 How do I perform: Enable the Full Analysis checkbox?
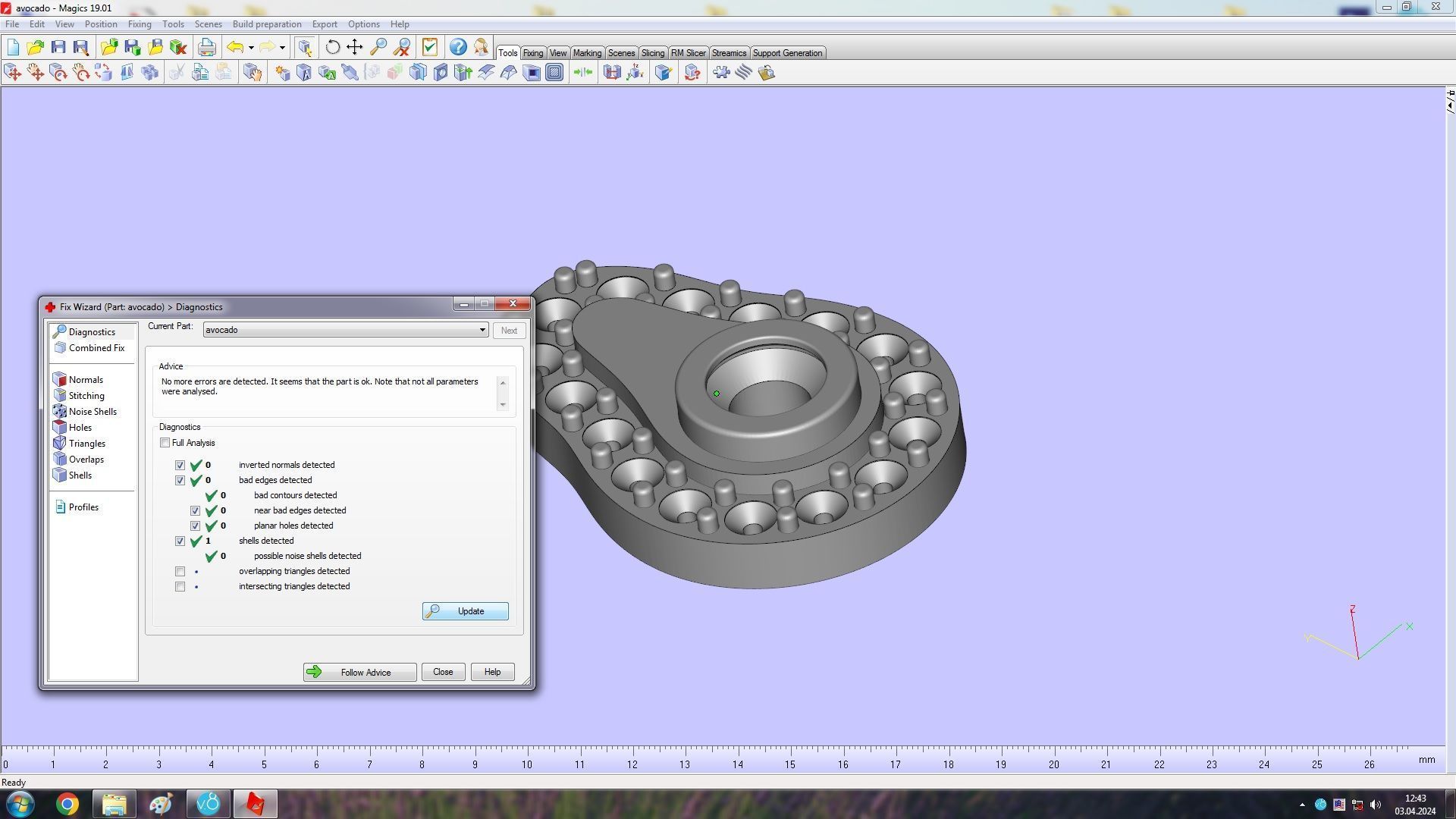coord(165,443)
